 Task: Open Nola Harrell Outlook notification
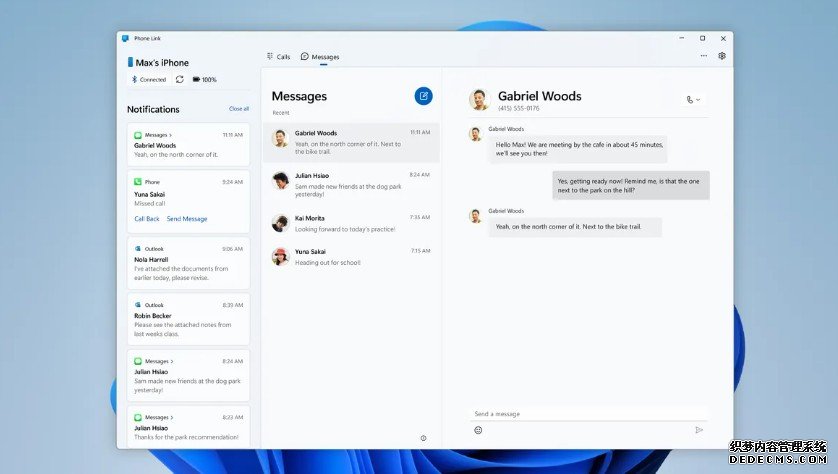click(x=189, y=263)
